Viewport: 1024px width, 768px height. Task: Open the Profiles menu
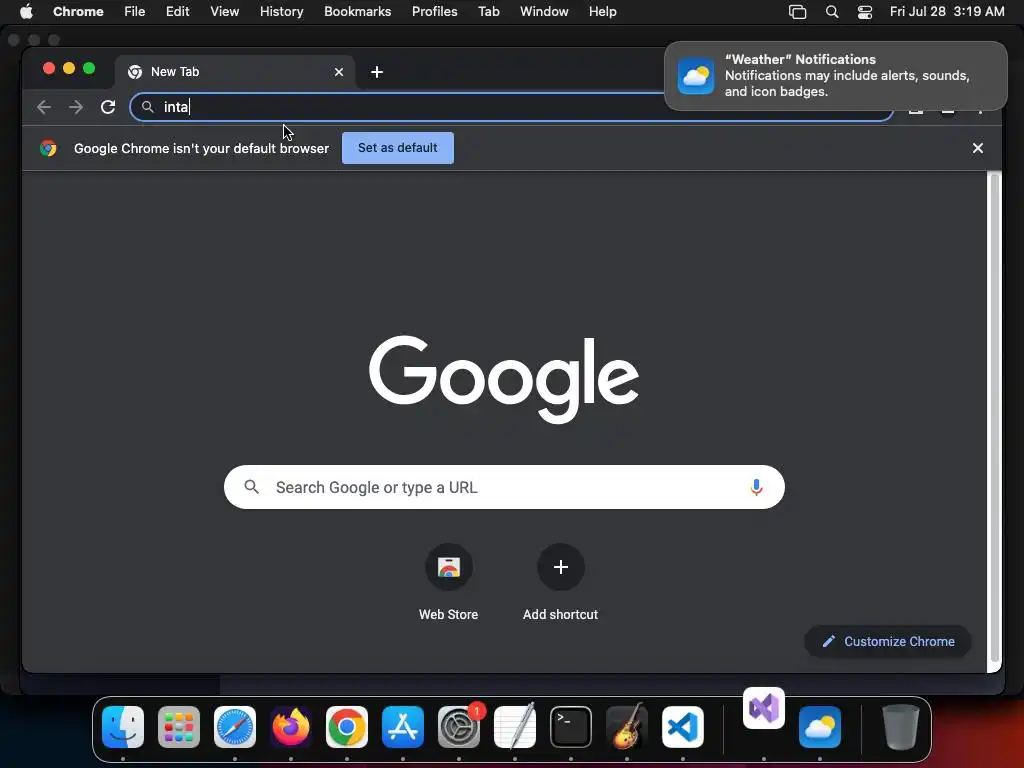click(x=434, y=12)
